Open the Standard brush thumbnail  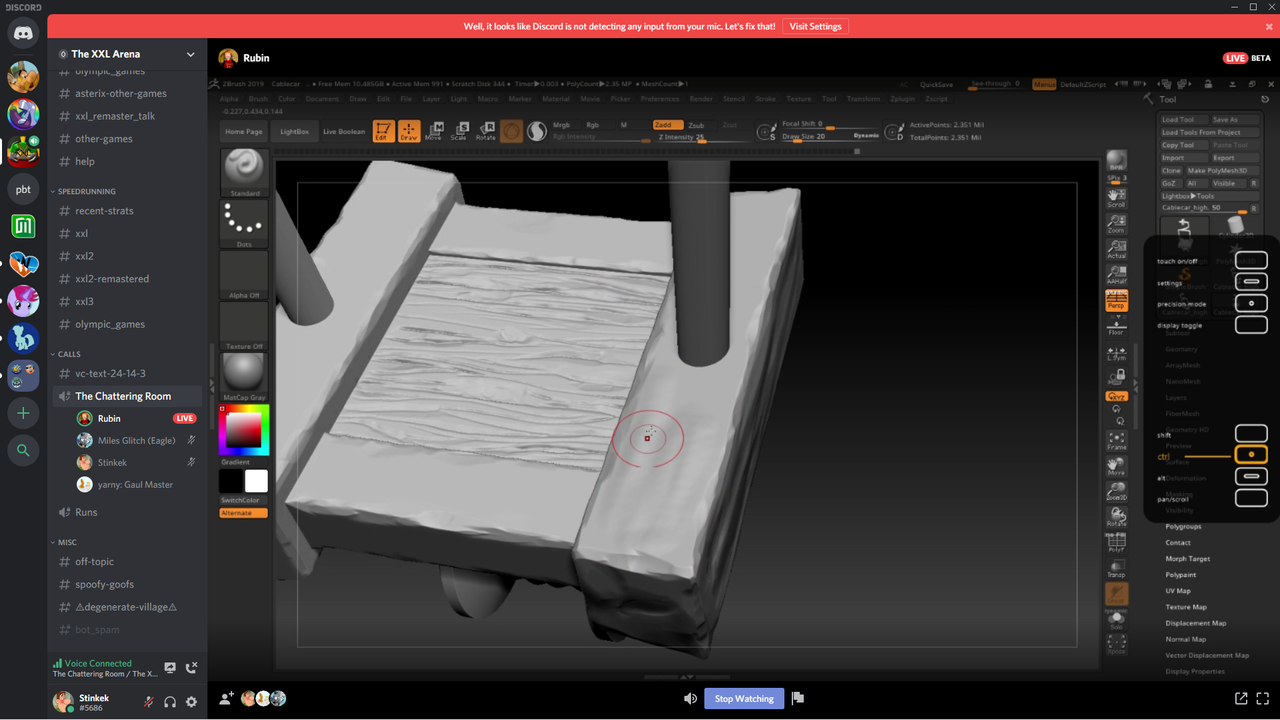click(244, 173)
